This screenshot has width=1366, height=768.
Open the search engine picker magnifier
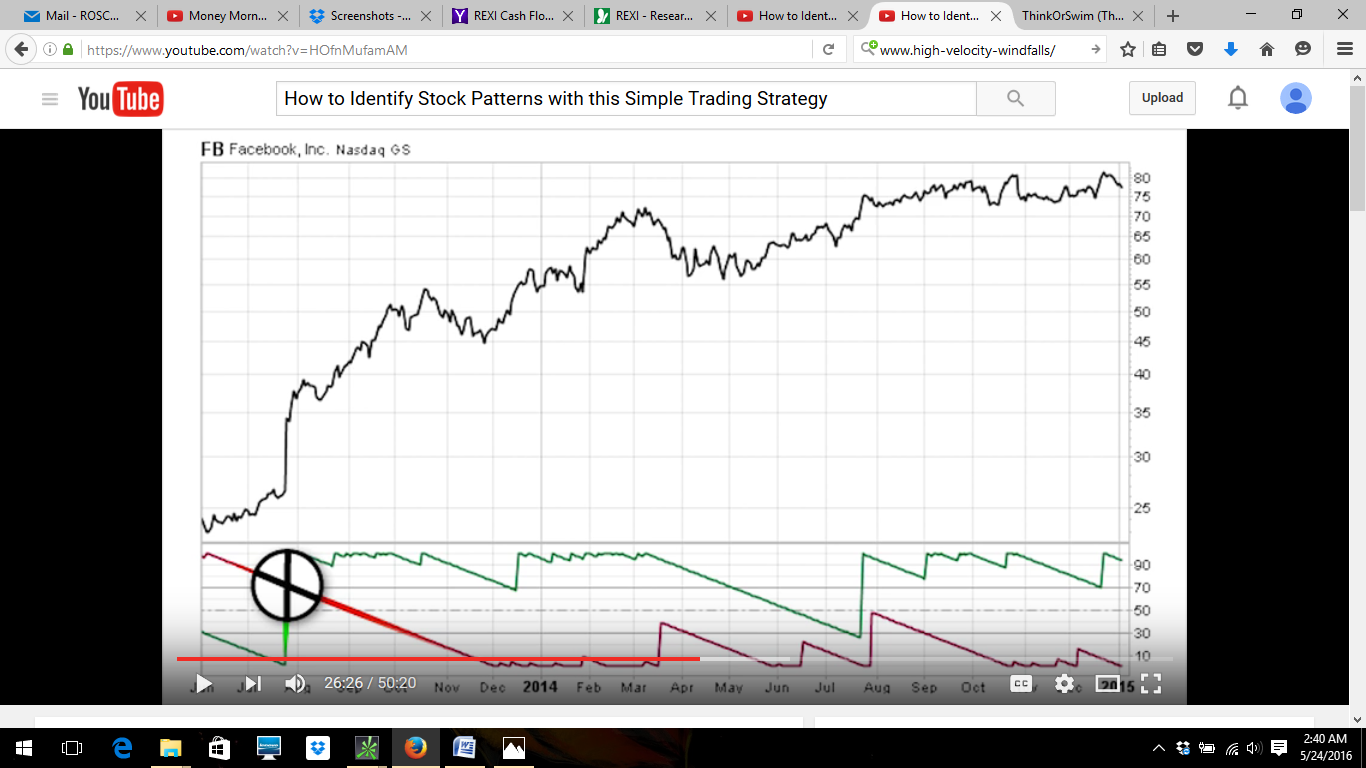click(868, 49)
